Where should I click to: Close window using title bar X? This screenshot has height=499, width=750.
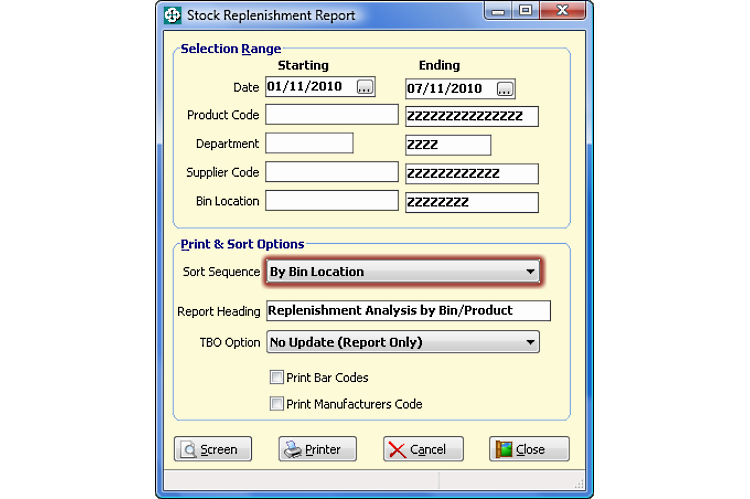click(562, 11)
